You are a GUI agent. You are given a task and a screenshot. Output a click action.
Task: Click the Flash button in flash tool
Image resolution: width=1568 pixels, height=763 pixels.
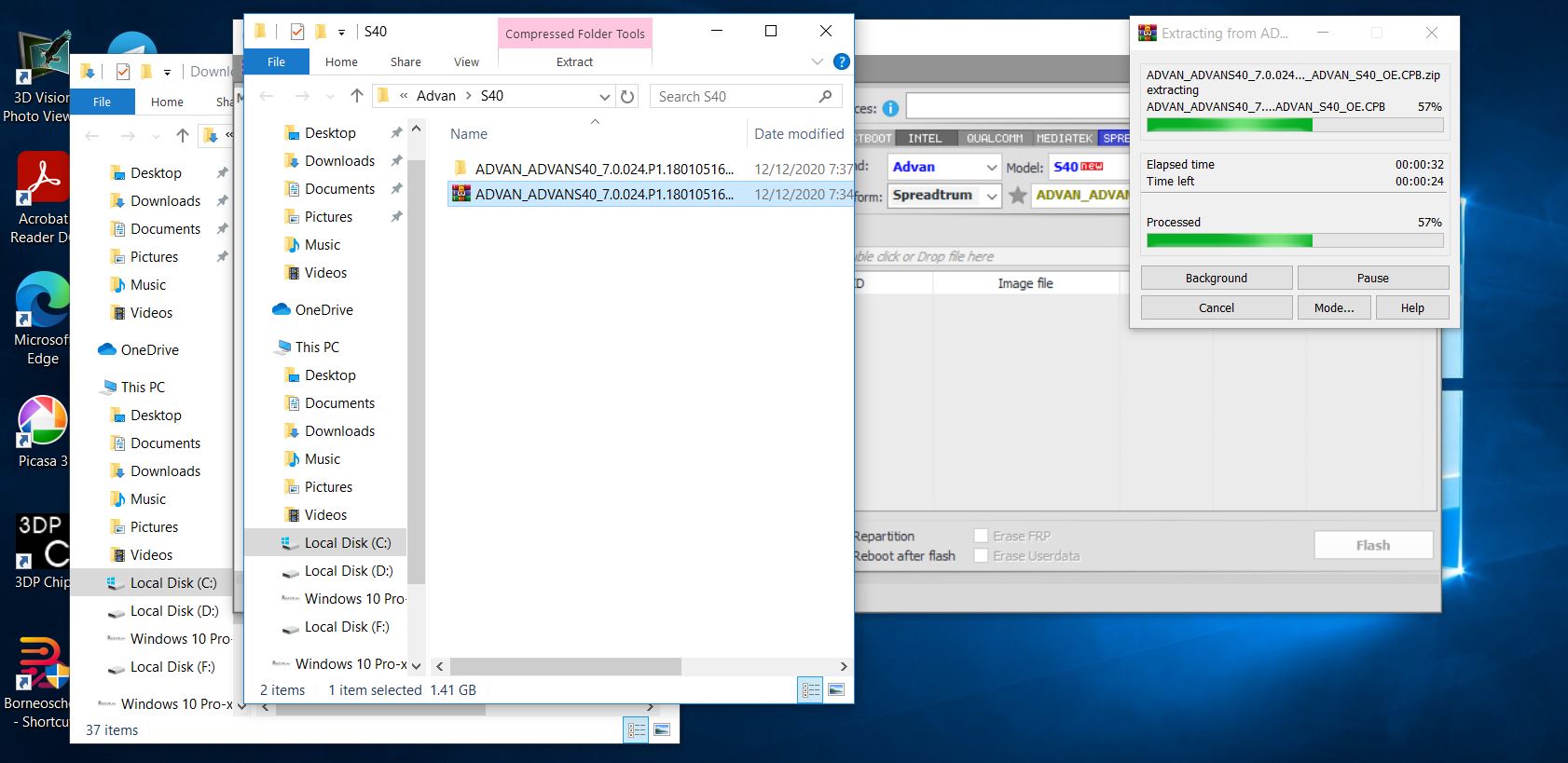tap(1373, 545)
